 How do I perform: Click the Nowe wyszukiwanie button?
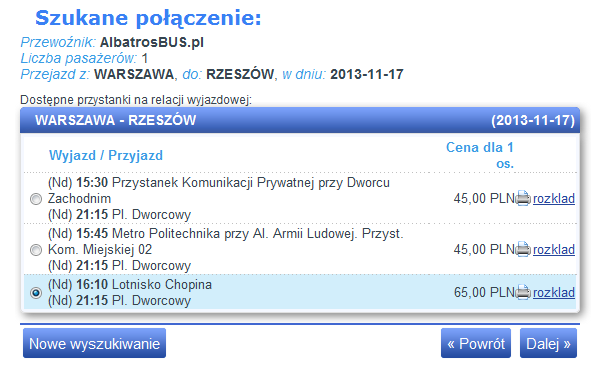pos(94,343)
